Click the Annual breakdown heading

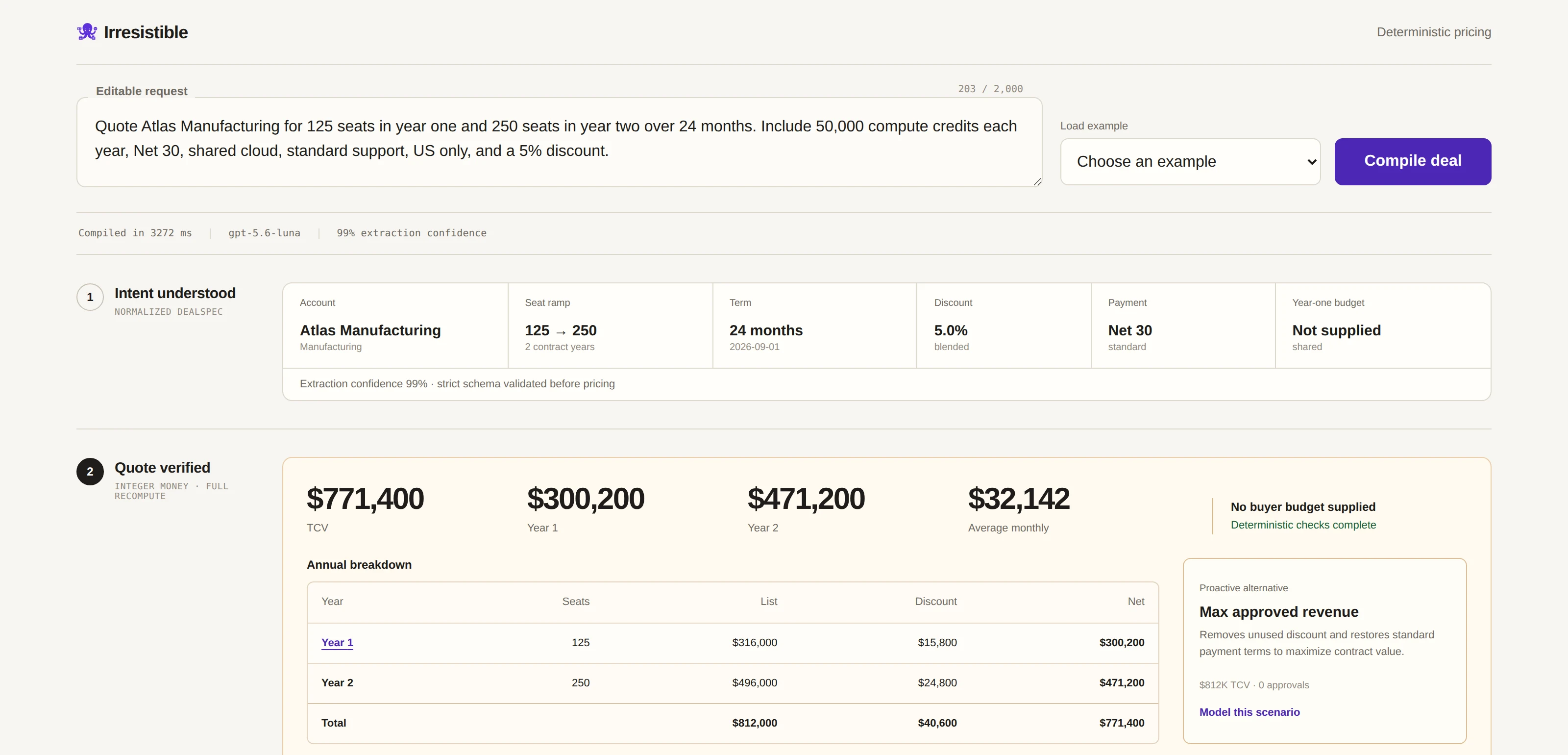point(359,564)
